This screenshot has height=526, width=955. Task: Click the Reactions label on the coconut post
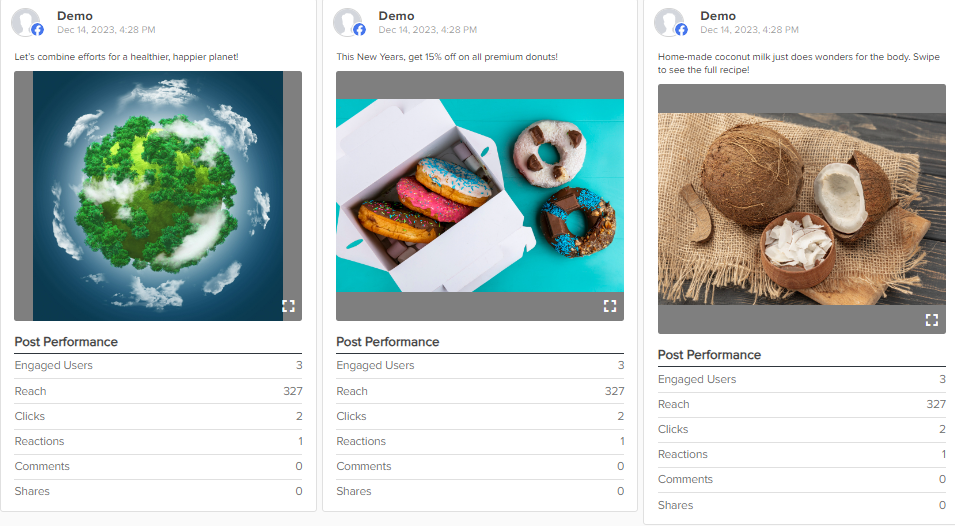coord(683,454)
